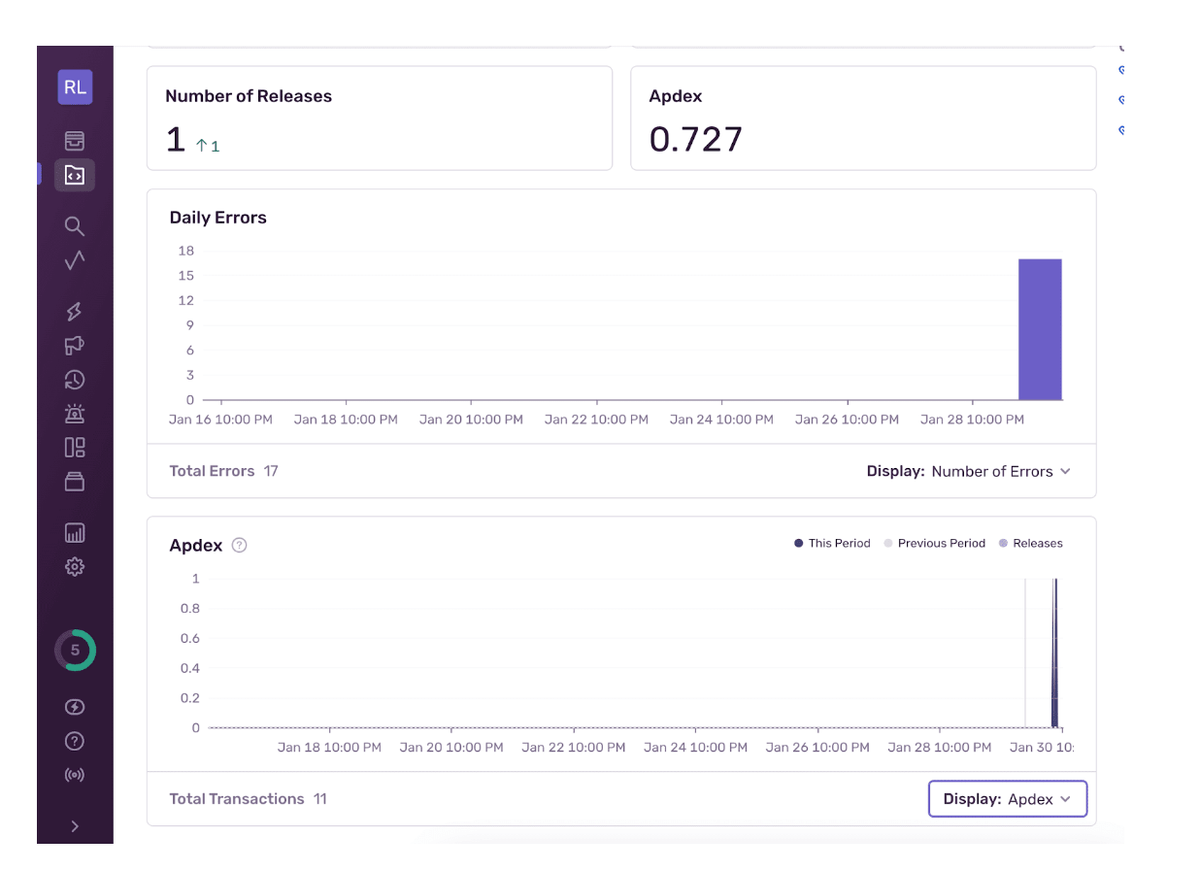Viewport: 1200px width, 874px height.
Task: Toggle the Previous Period legend series
Action: point(934,543)
